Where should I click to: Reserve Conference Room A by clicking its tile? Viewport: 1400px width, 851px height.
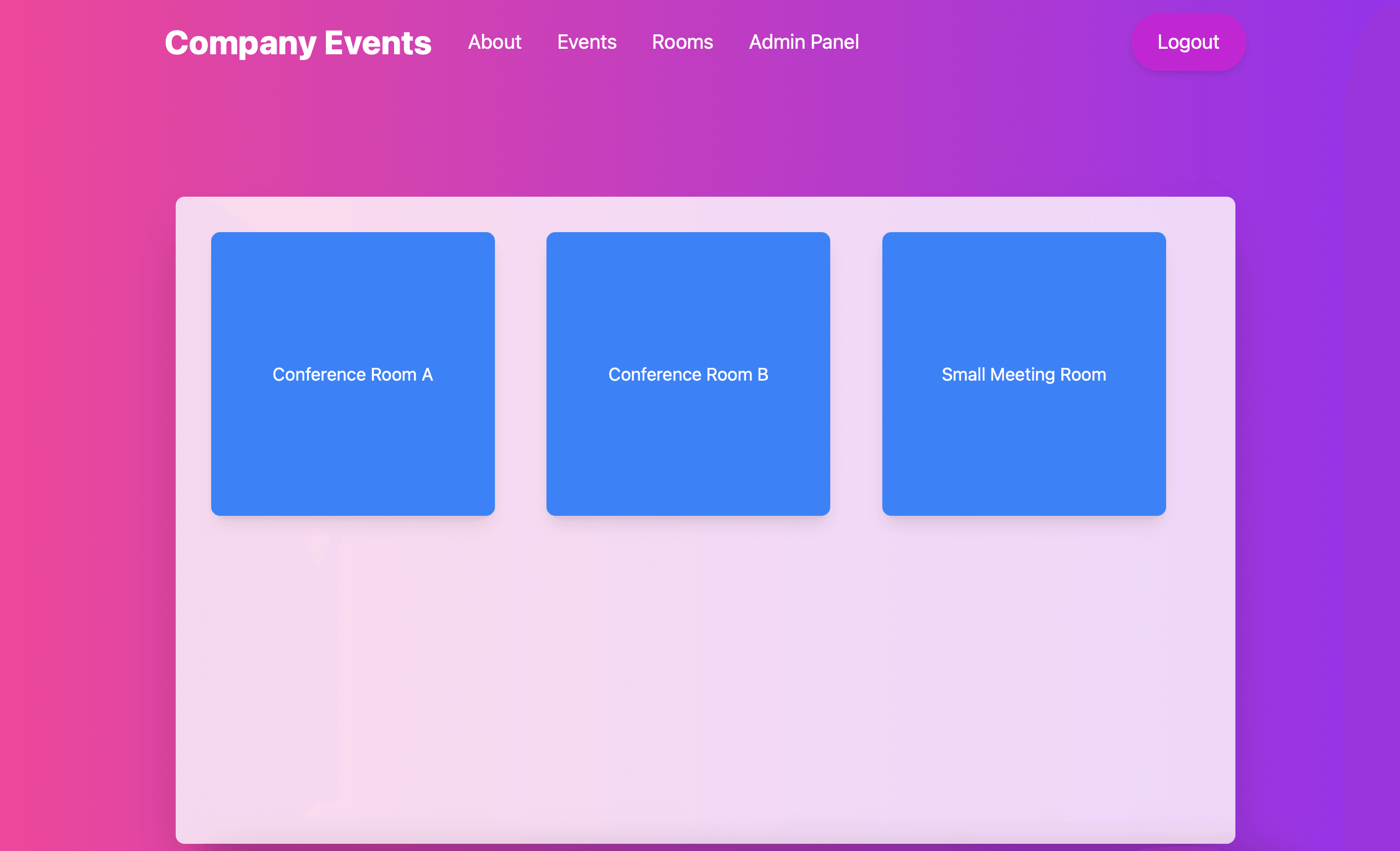[x=353, y=374]
